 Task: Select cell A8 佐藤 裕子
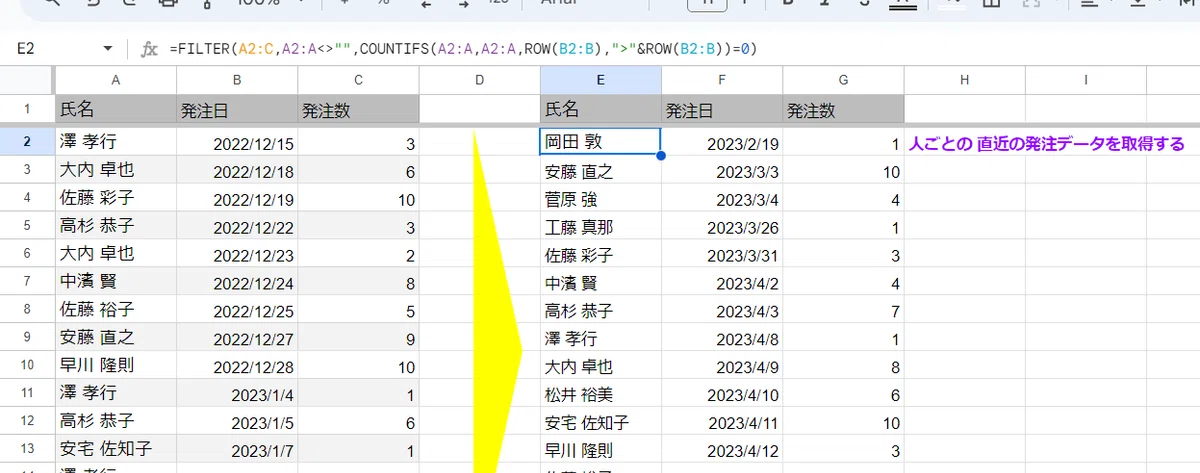click(116, 309)
